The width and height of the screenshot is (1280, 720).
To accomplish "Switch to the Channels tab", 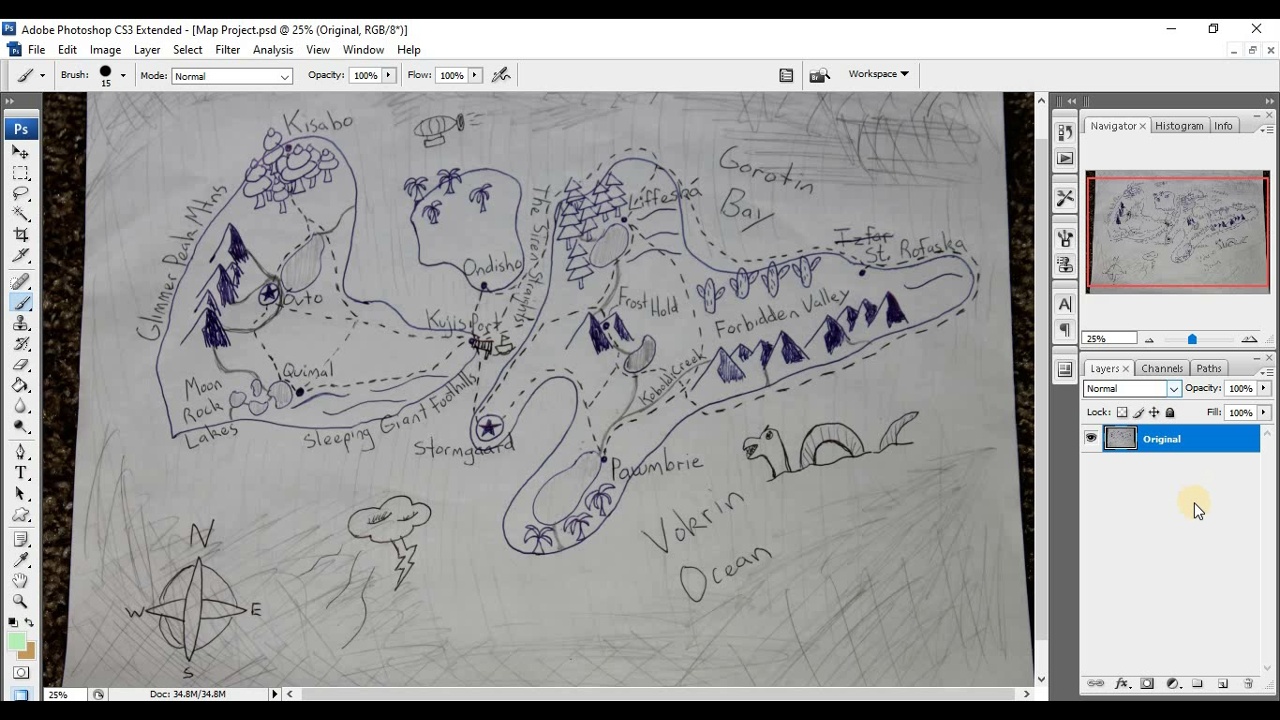I will point(1162,368).
